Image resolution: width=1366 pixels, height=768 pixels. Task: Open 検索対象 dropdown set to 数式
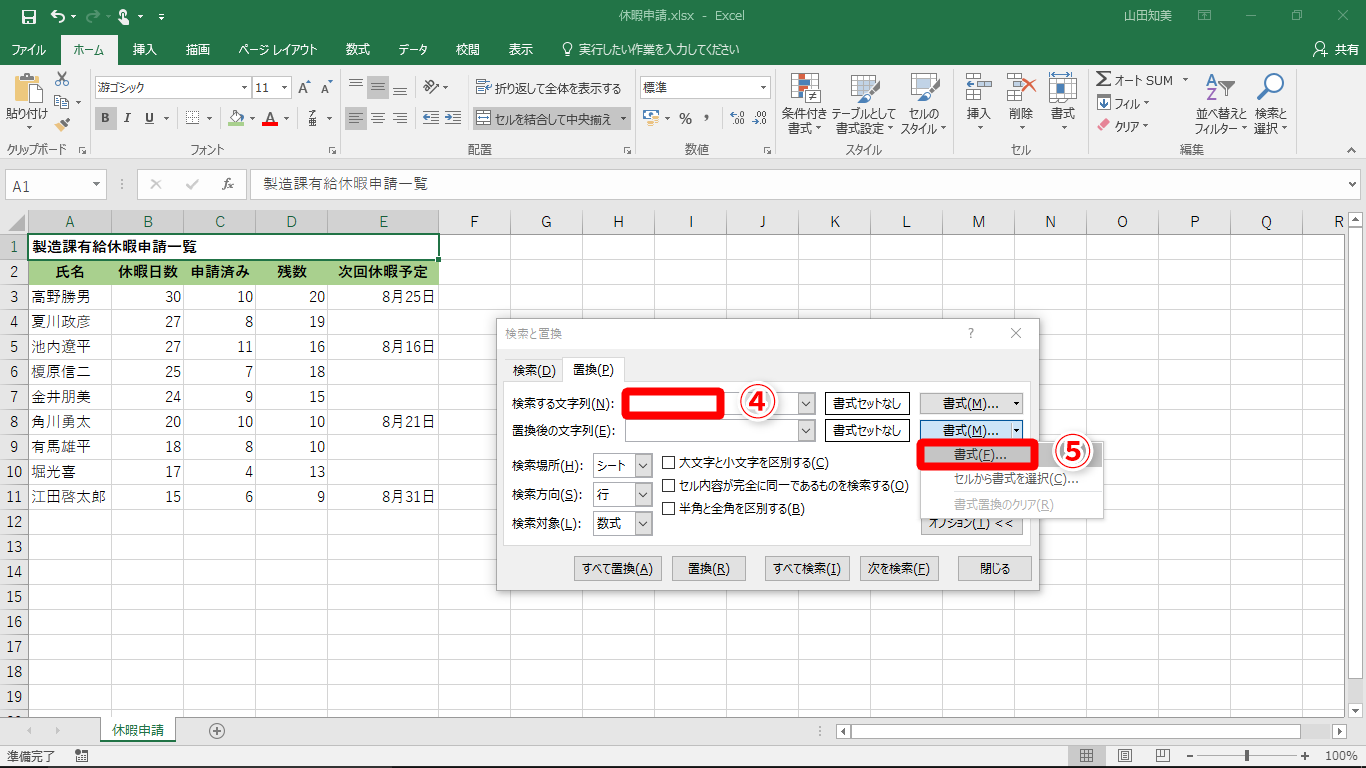pyautogui.click(x=643, y=524)
